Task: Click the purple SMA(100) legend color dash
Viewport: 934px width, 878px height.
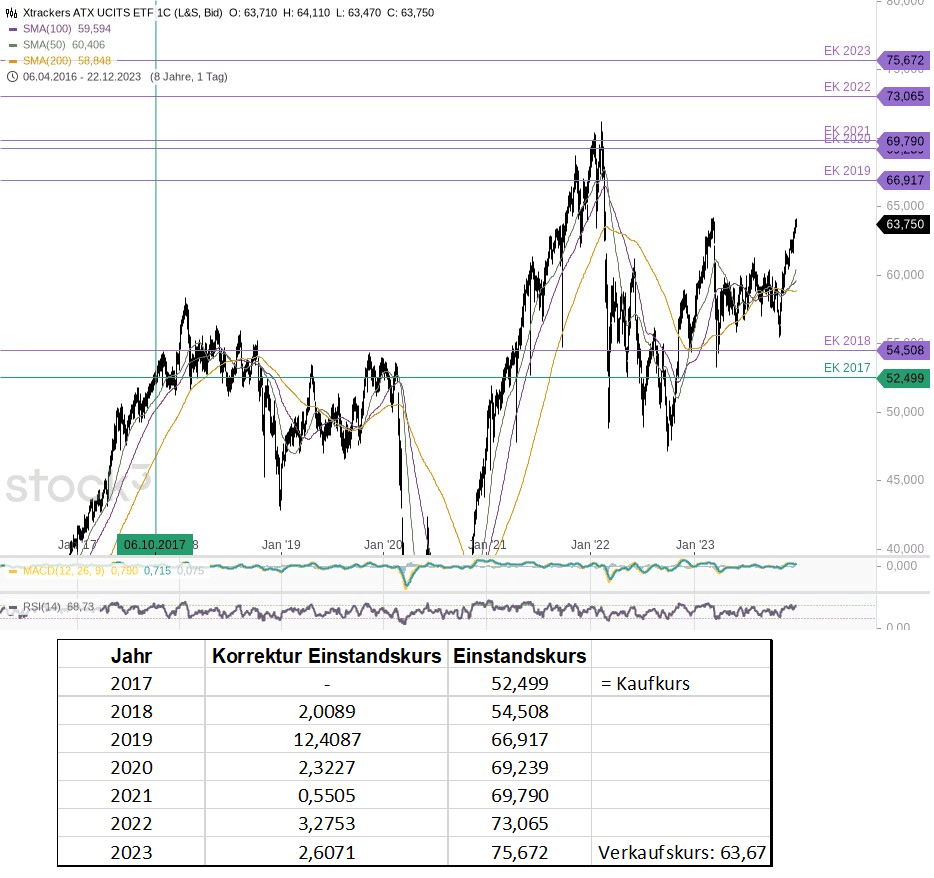Action: point(13,29)
